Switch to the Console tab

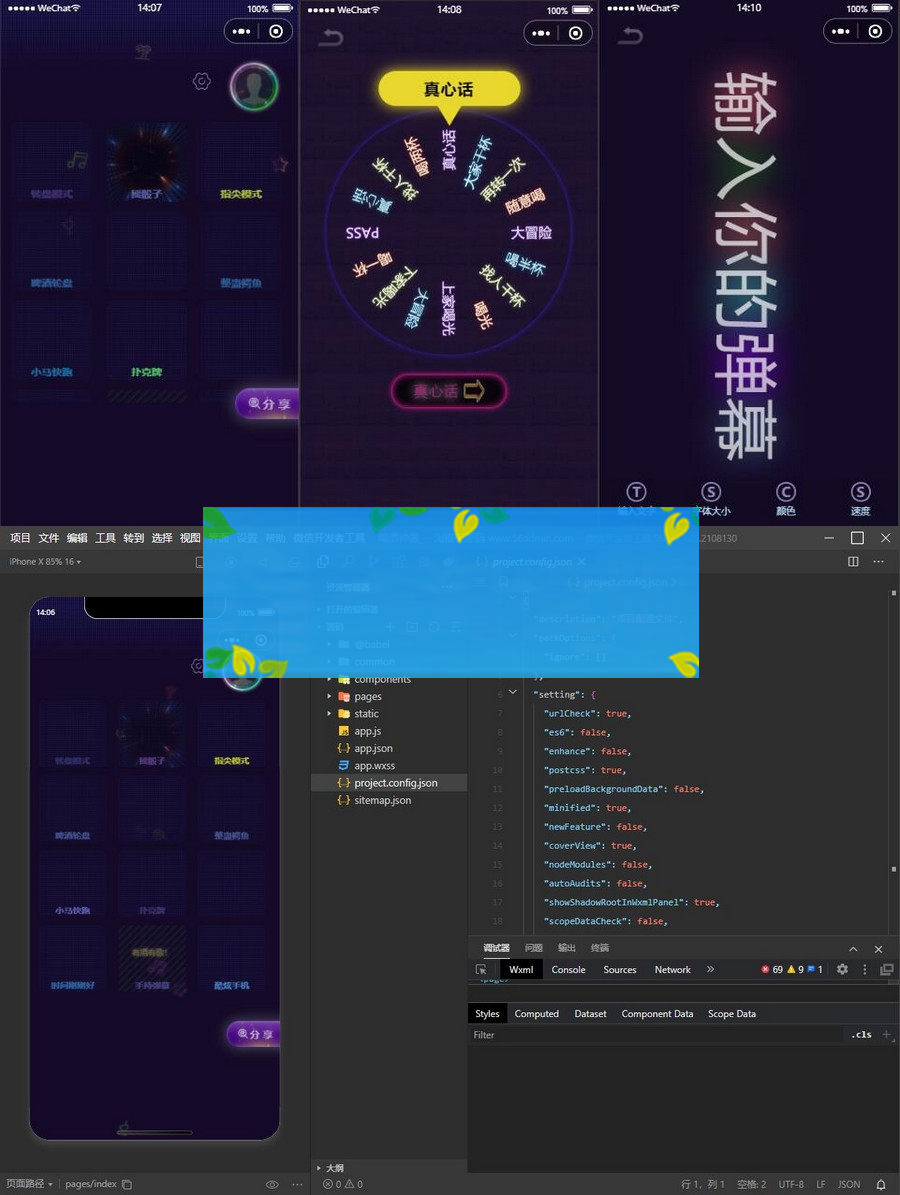(x=568, y=969)
